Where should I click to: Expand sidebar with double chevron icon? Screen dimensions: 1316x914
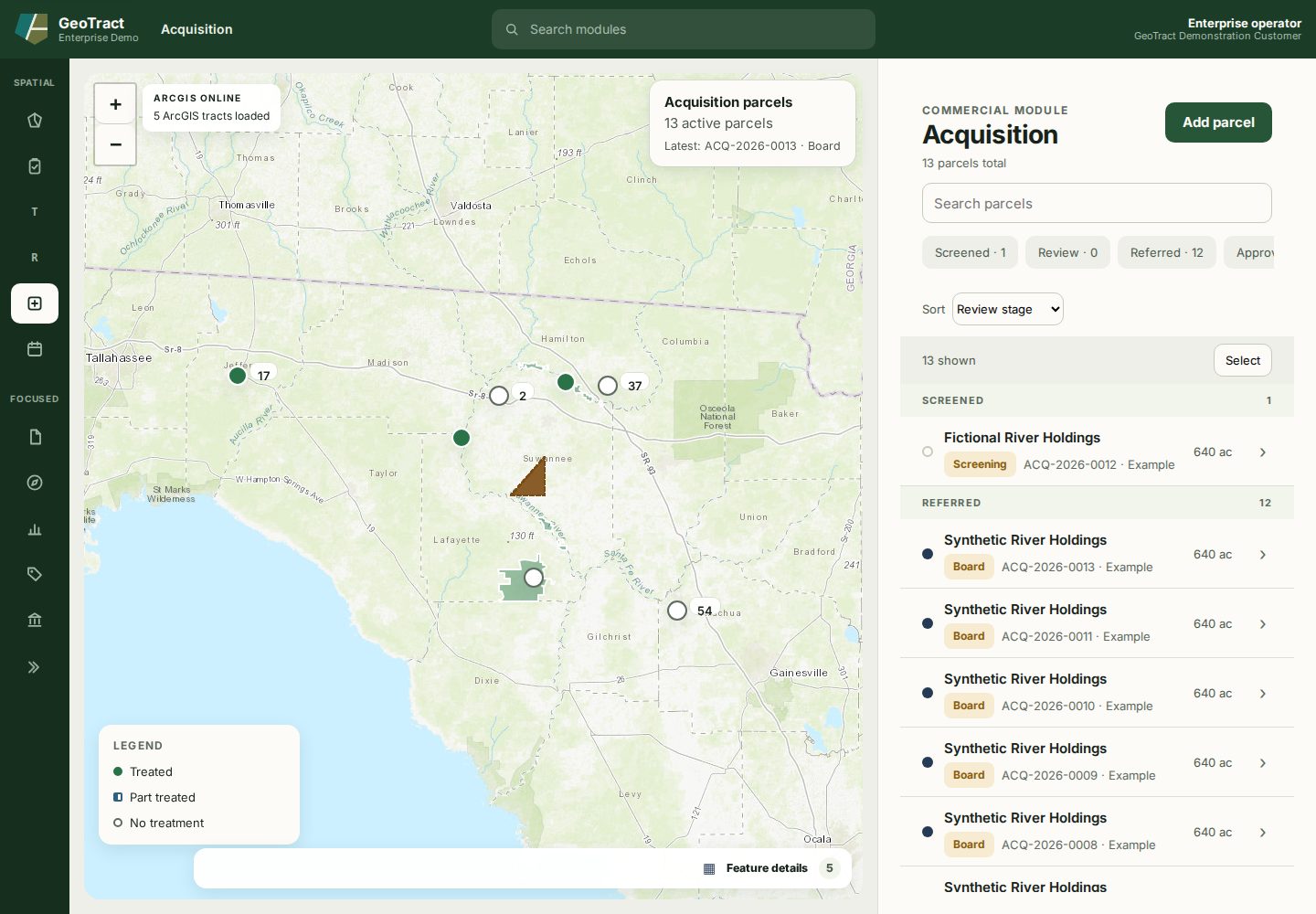(35, 667)
